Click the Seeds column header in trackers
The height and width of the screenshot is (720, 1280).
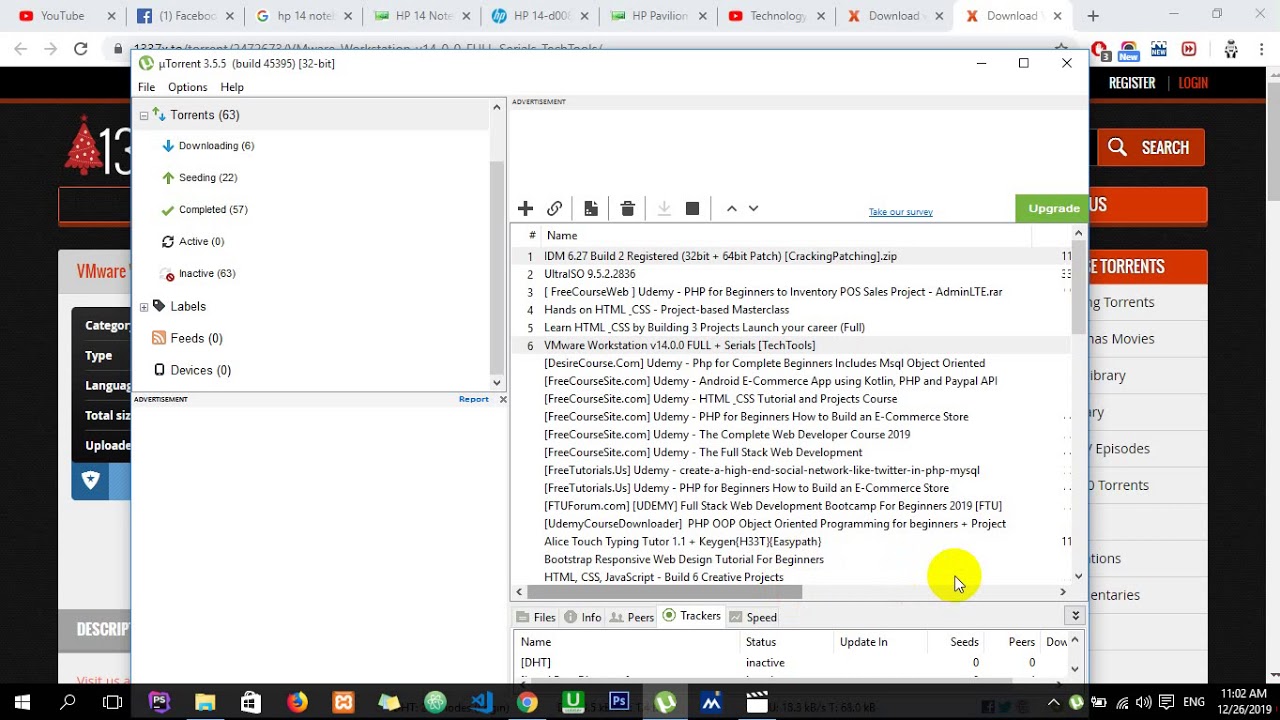click(964, 642)
